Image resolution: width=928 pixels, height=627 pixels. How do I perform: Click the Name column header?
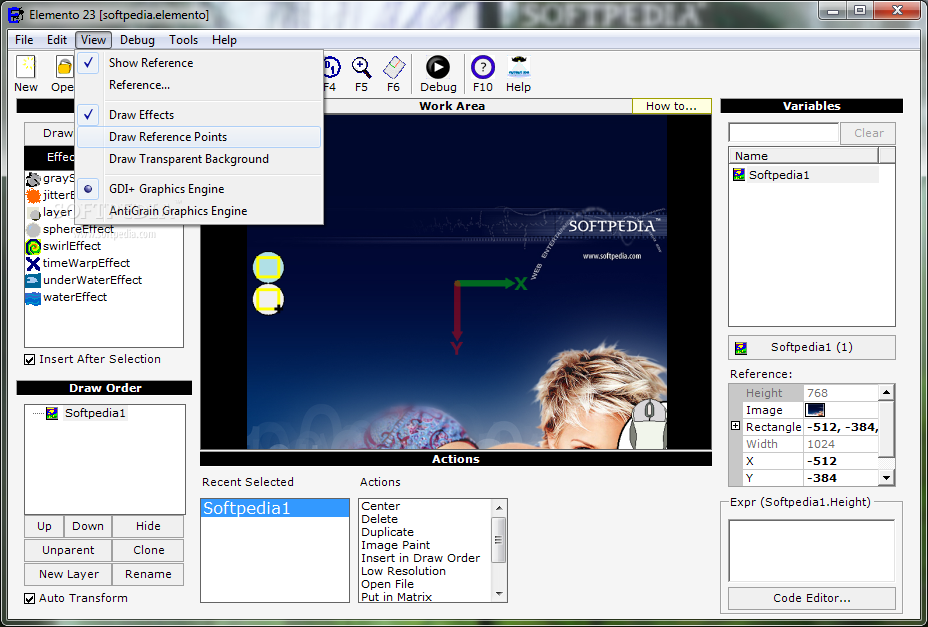point(804,156)
